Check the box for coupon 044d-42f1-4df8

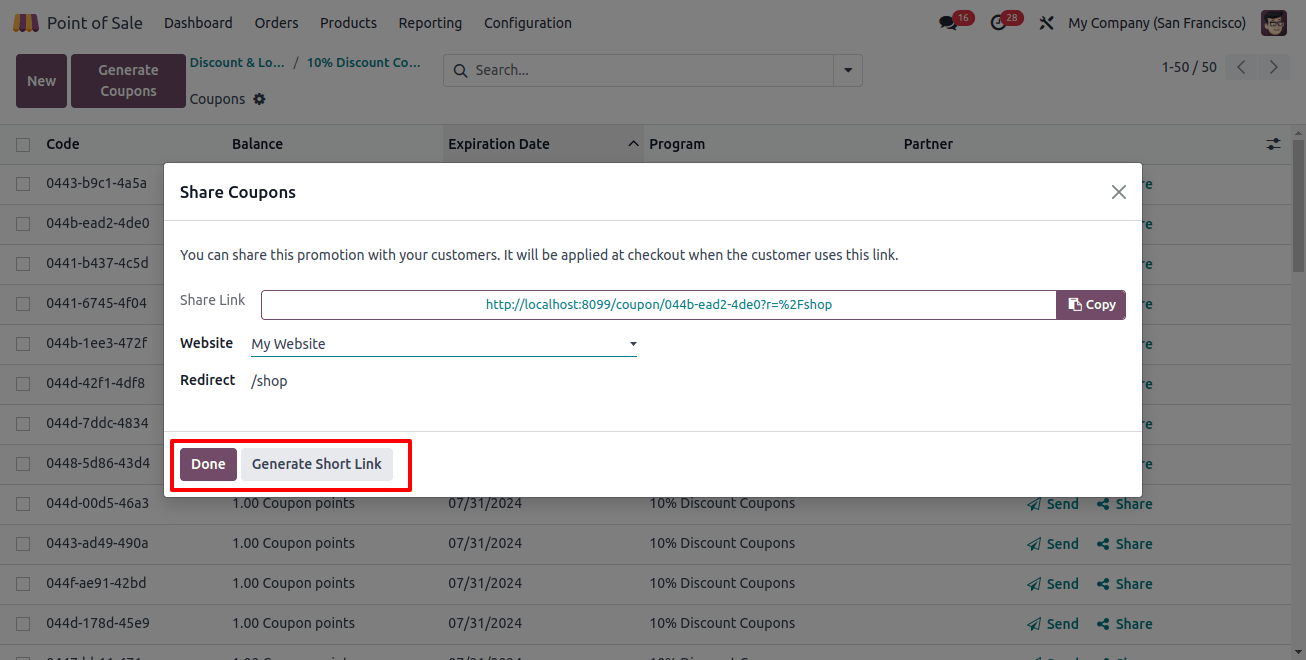[23, 384]
